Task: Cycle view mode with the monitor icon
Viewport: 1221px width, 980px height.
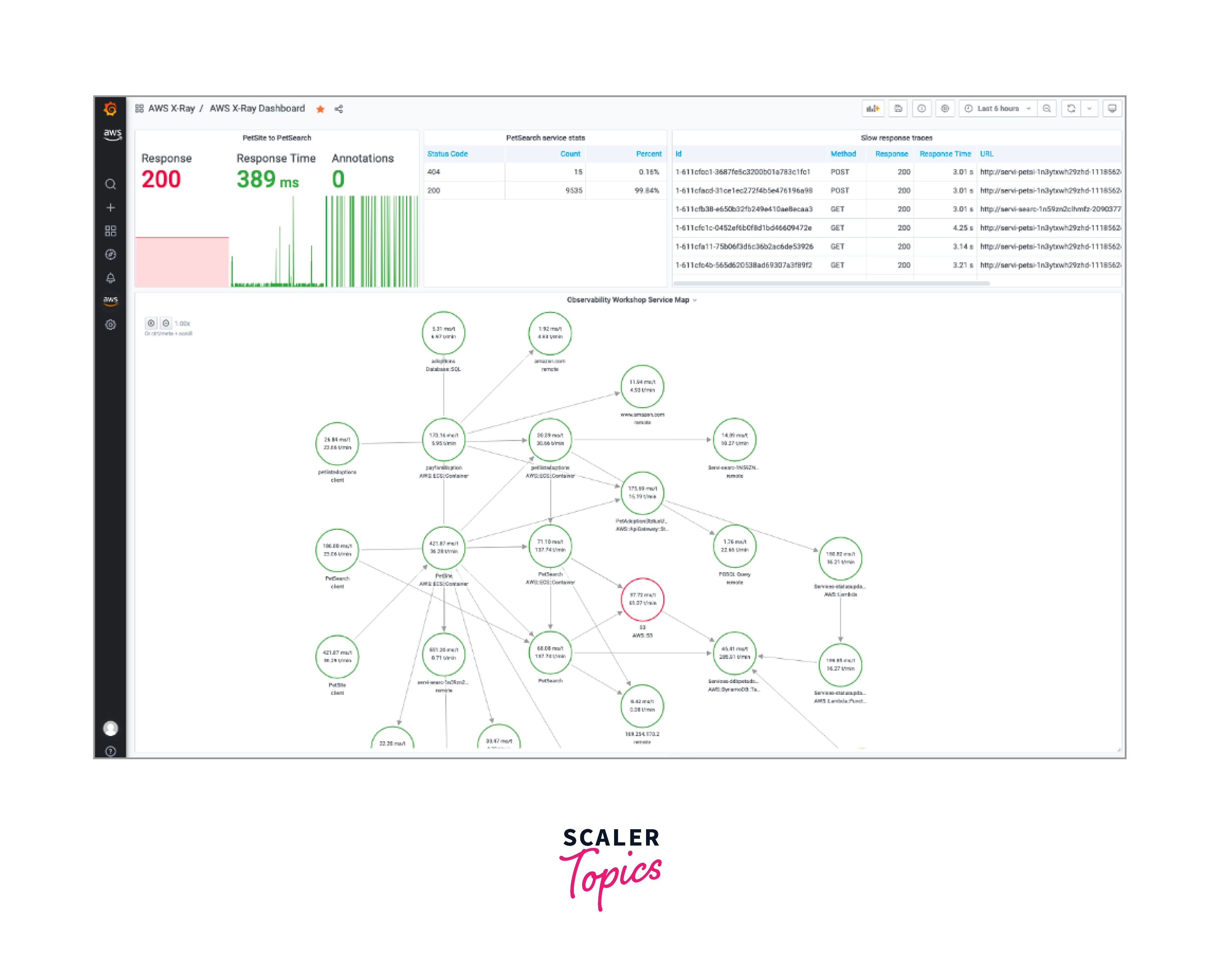Action: (1112, 109)
